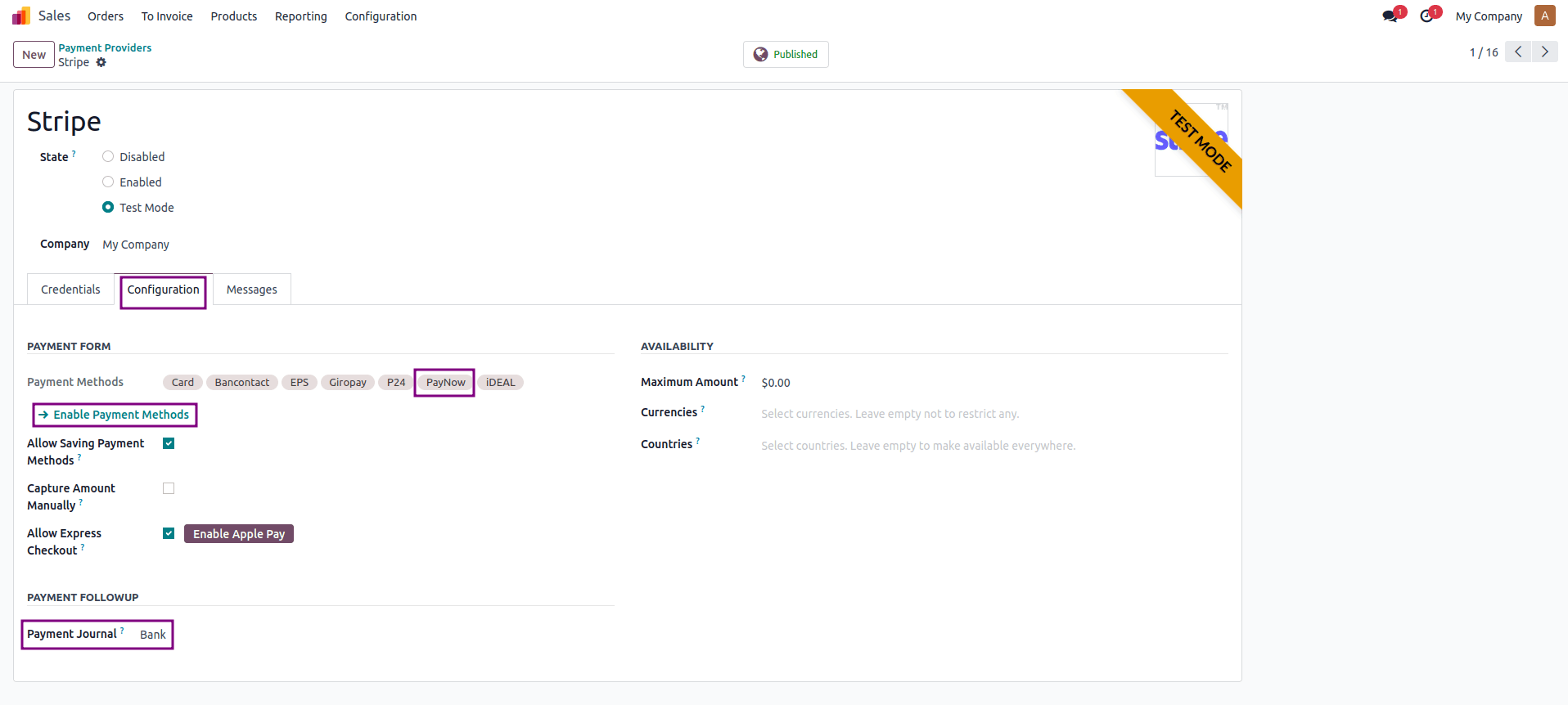The height and width of the screenshot is (705, 1568).
Task: Open the Reporting menu
Action: coord(300,16)
